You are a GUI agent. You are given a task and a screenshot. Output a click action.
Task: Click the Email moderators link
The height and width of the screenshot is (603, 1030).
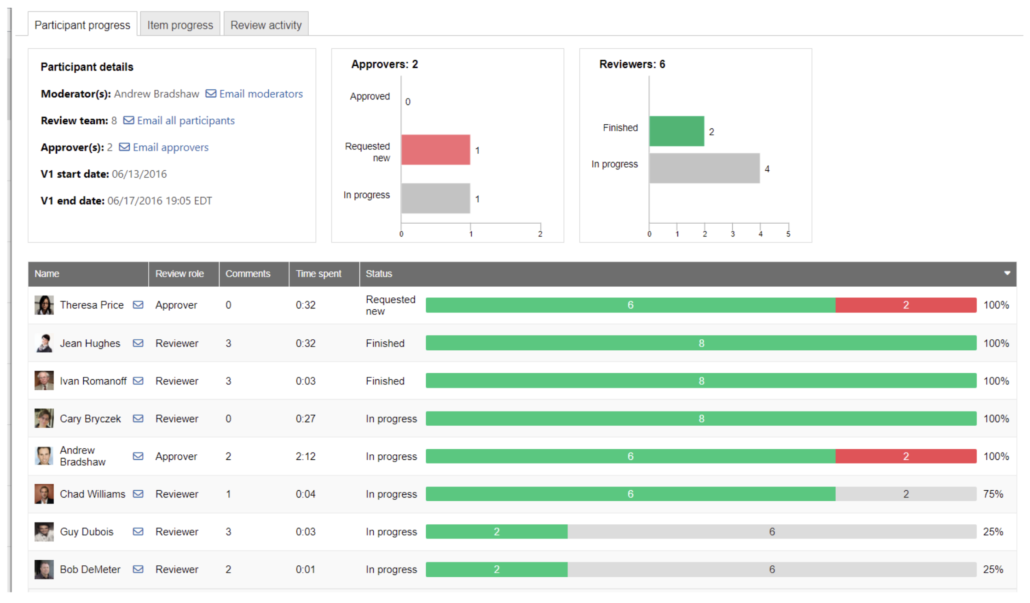point(254,94)
